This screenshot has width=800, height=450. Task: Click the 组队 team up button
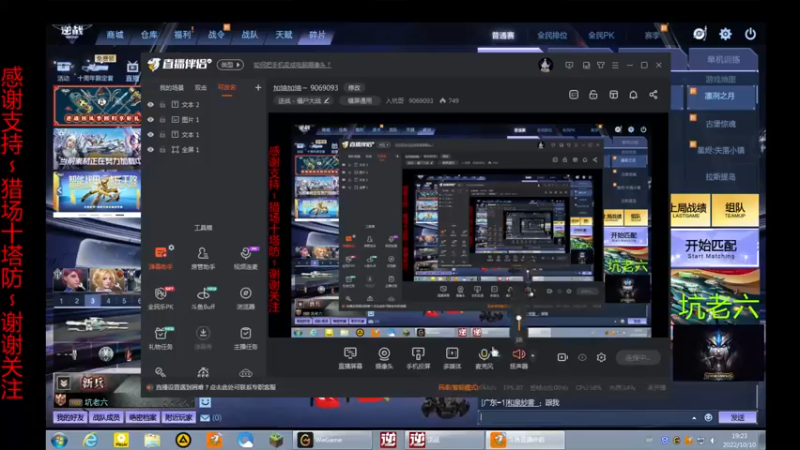735,210
